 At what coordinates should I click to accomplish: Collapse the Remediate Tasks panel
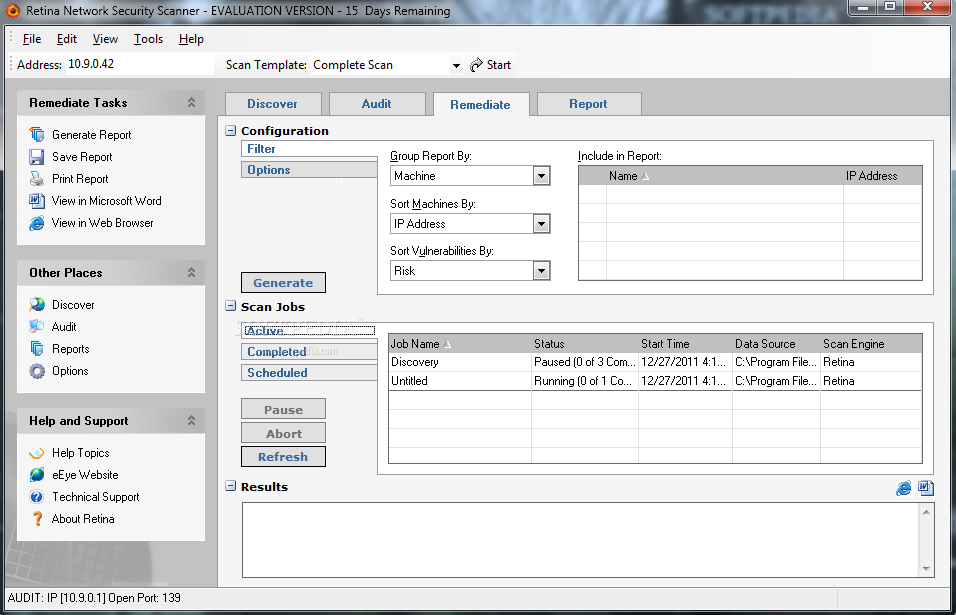click(191, 102)
